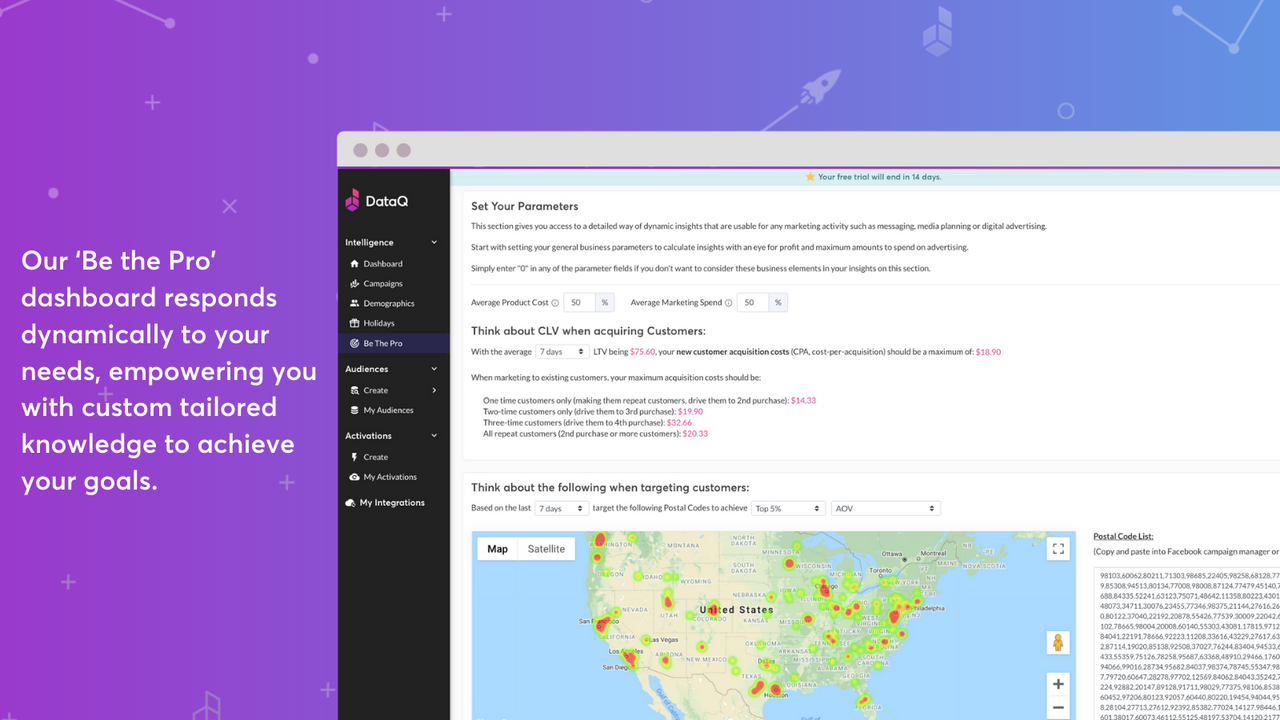Open the Top 5% targeting dropdown
This screenshot has width=1280, height=720.
click(788, 508)
